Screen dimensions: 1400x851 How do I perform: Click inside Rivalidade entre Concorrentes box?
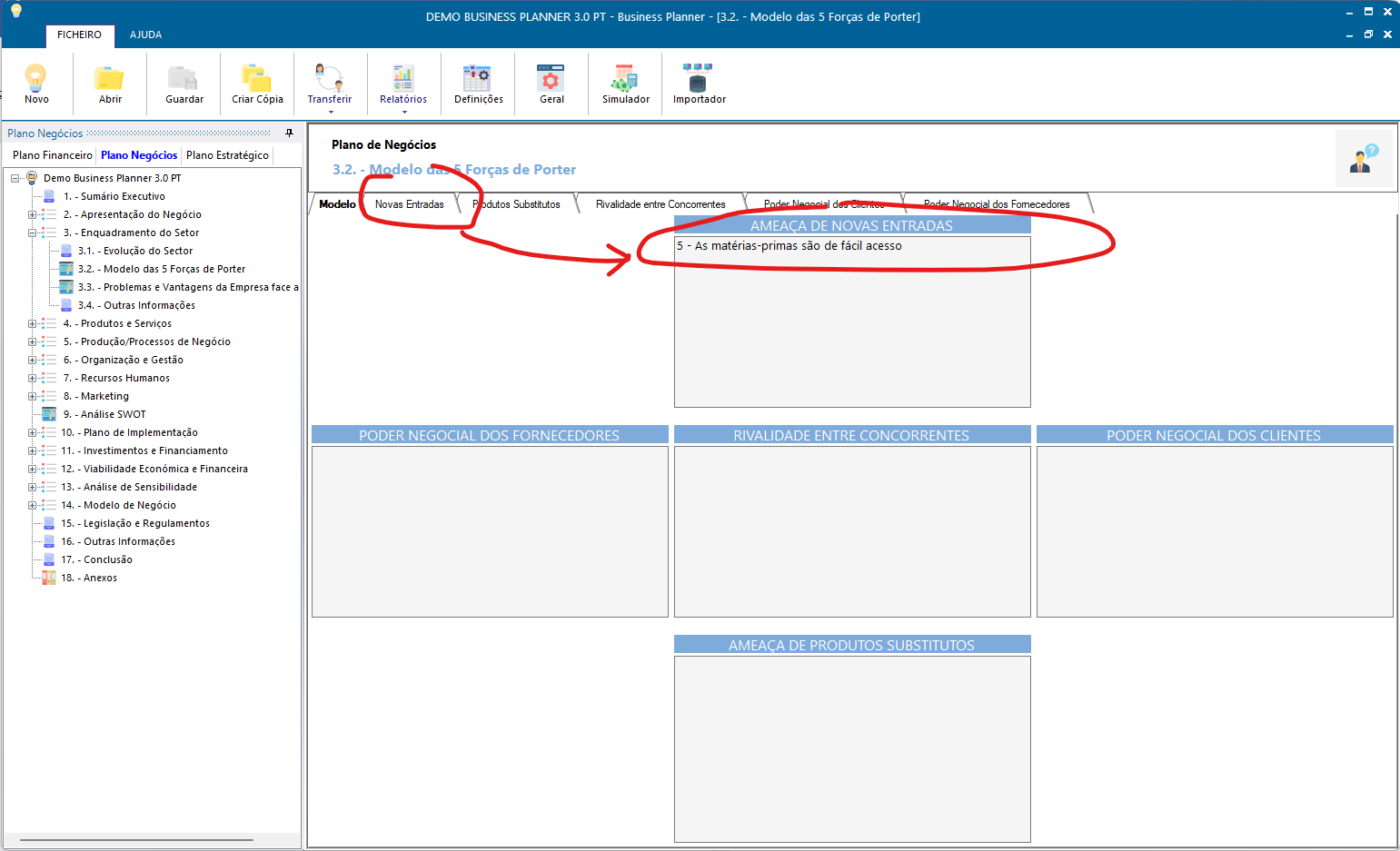click(852, 531)
